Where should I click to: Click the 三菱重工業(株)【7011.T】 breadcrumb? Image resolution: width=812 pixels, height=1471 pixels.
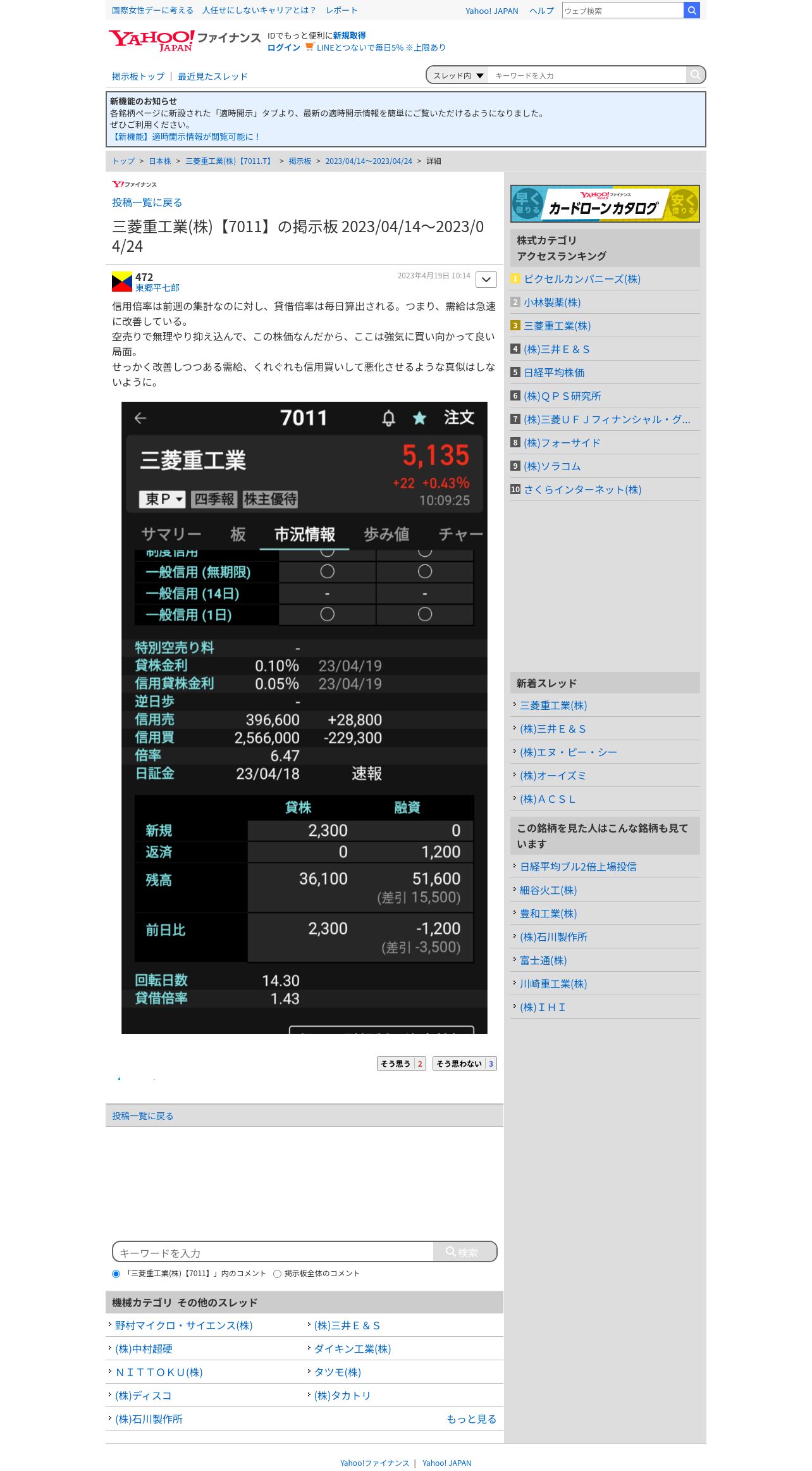(230, 161)
